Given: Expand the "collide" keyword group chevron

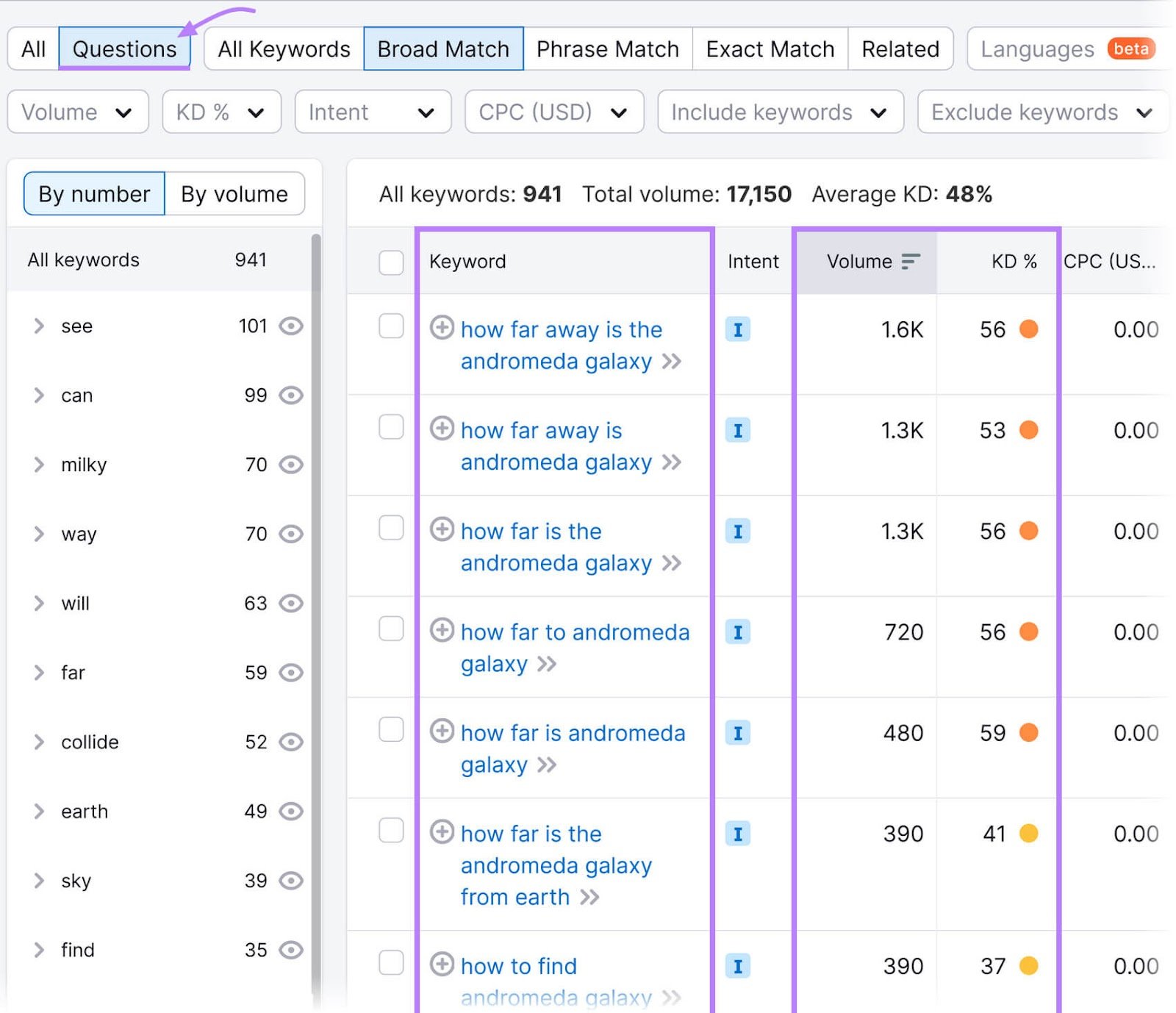Looking at the screenshot, I should (39, 742).
